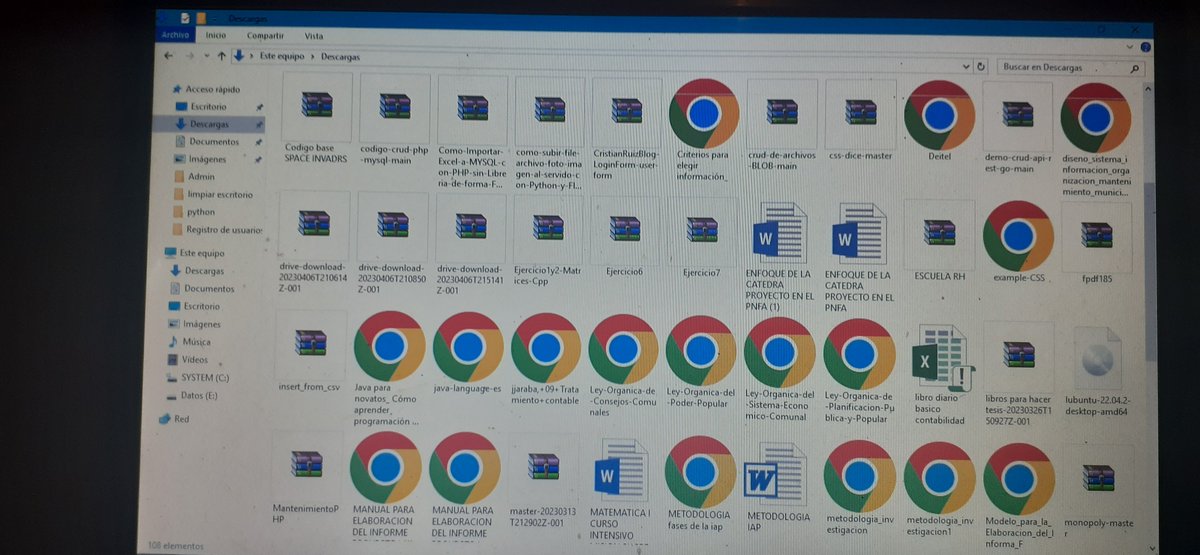Open the codigo-crud-php-mysql-main archive
1200x555 pixels.
pyautogui.click(x=394, y=120)
